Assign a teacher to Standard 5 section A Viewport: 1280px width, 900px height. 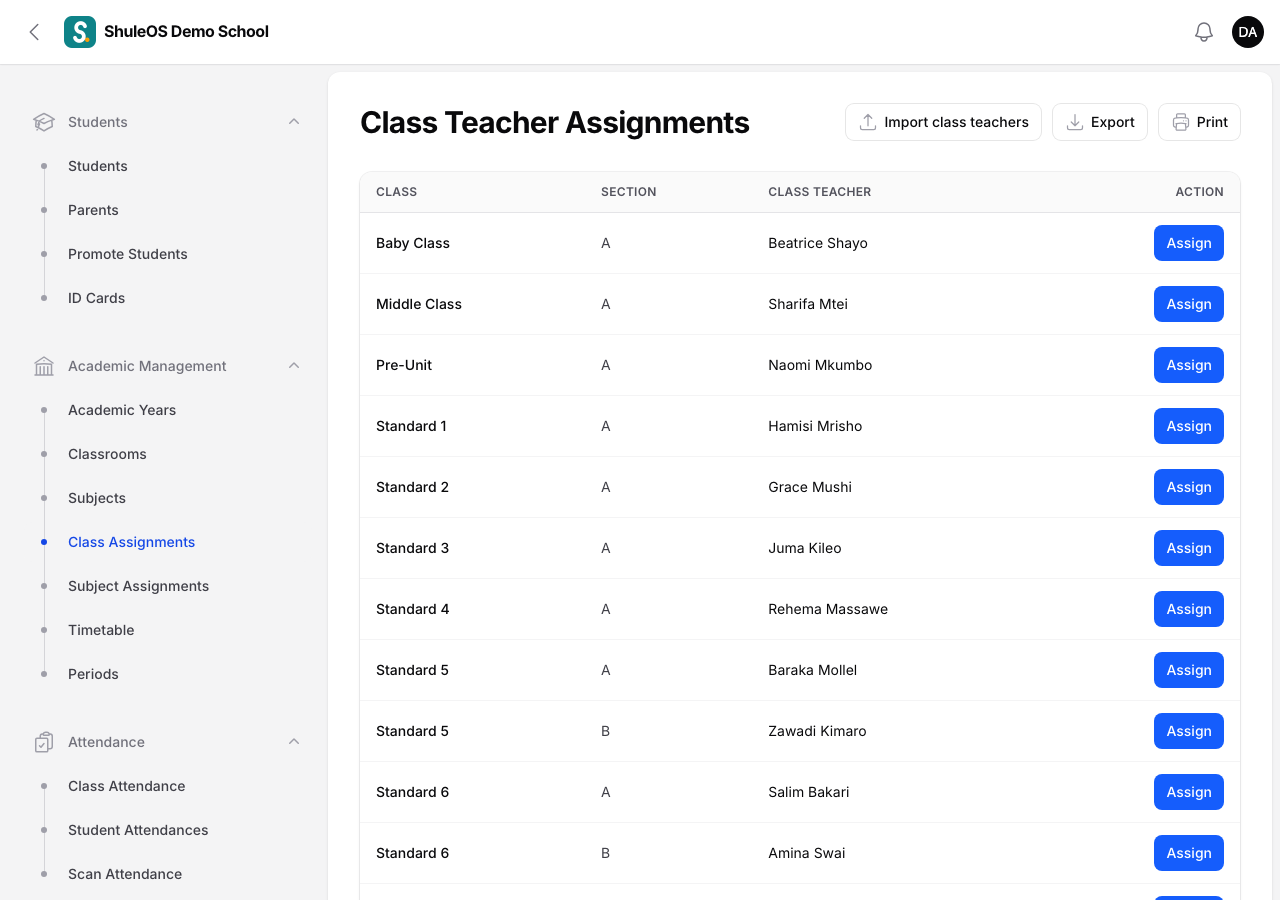pos(1189,670)
